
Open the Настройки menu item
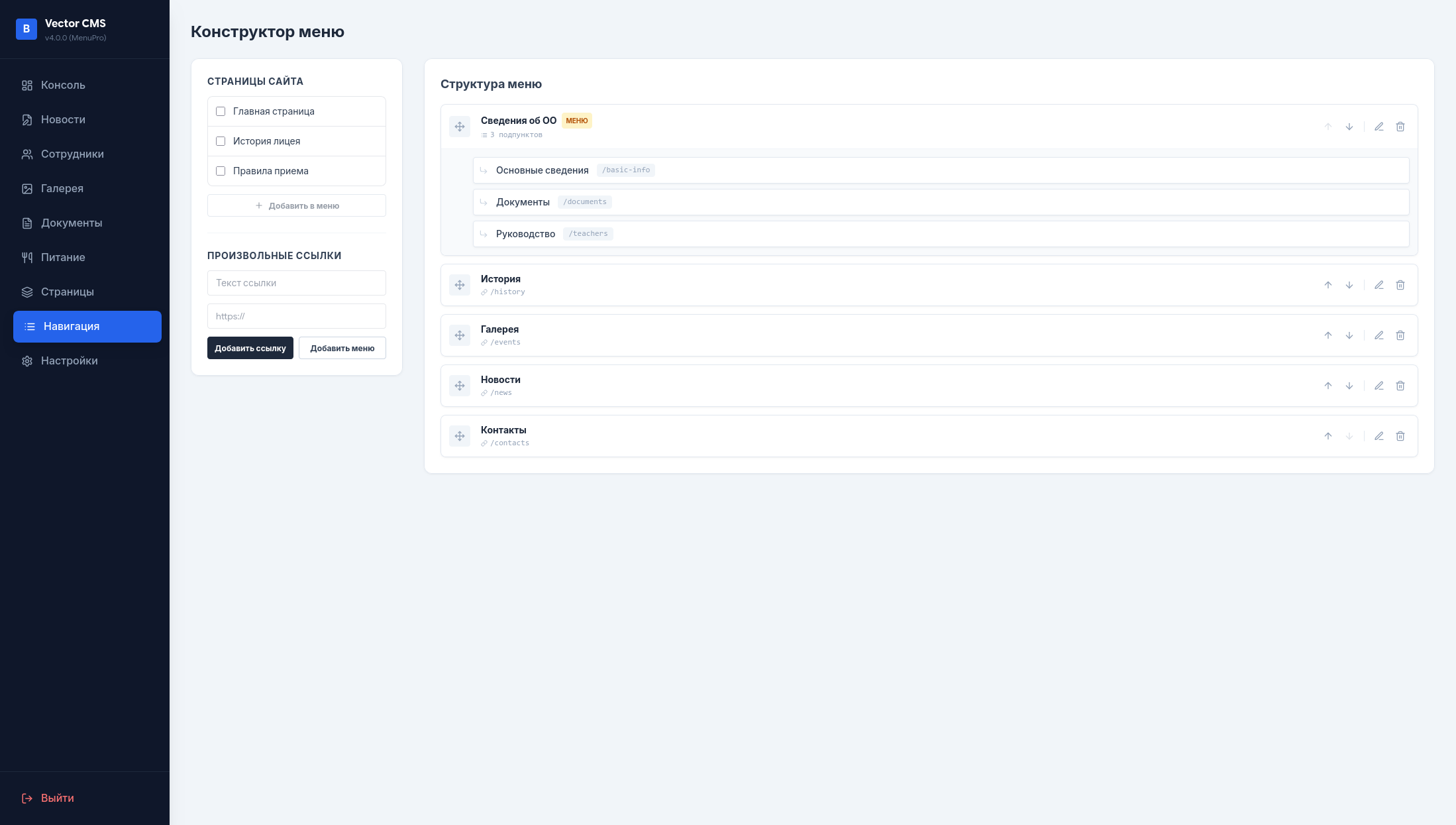point(69,360)
